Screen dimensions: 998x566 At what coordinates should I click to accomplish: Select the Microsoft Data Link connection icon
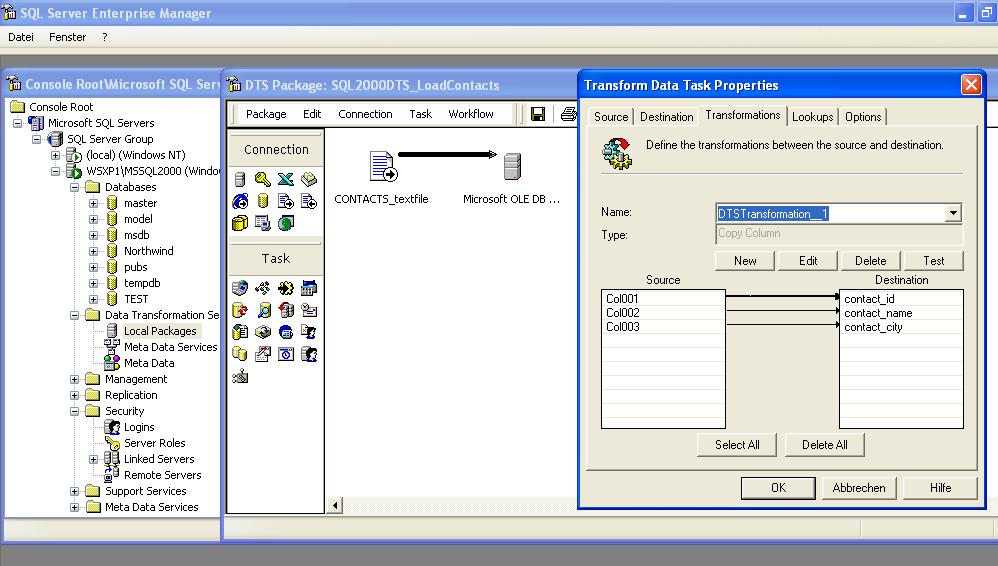pos(263,223)
